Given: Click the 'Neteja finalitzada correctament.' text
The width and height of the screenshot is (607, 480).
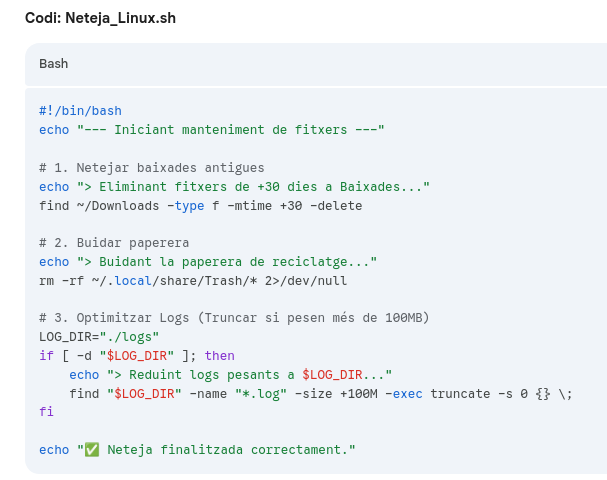Looking at the screenshot, I should pos(231,450).
